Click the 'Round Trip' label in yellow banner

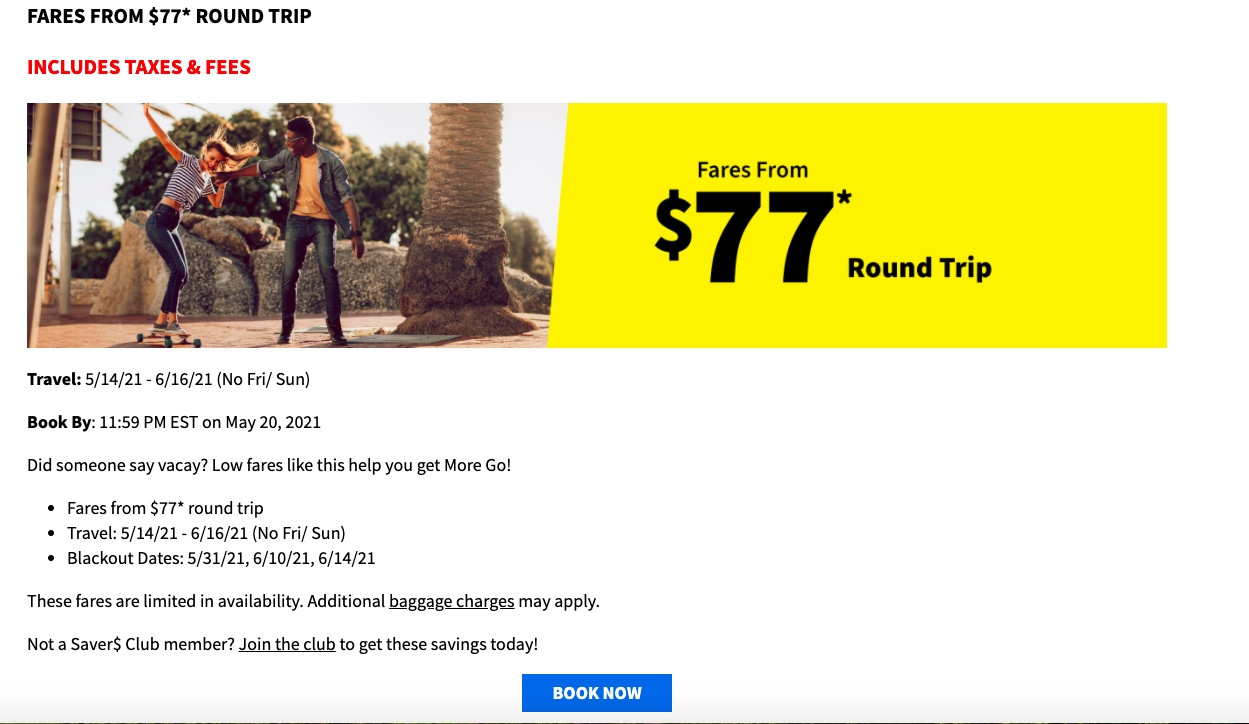pyautogui.click(x=919, y=268)
